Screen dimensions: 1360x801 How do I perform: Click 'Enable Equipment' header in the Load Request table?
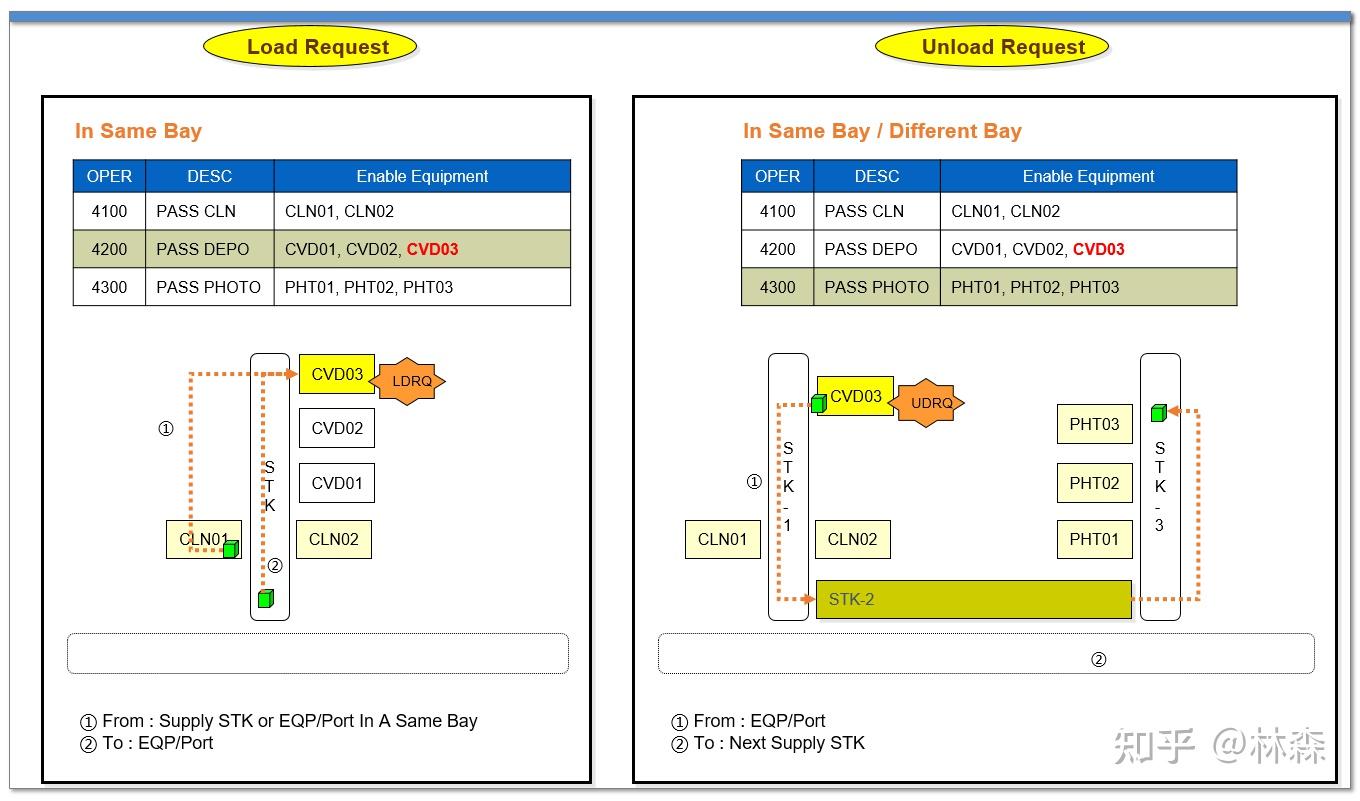pos(422,176)
